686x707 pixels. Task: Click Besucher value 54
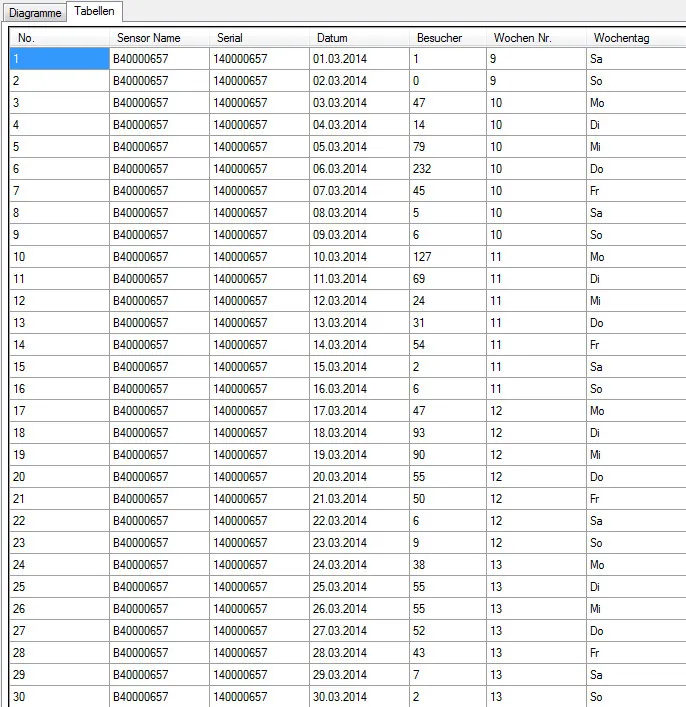[448, 344]
